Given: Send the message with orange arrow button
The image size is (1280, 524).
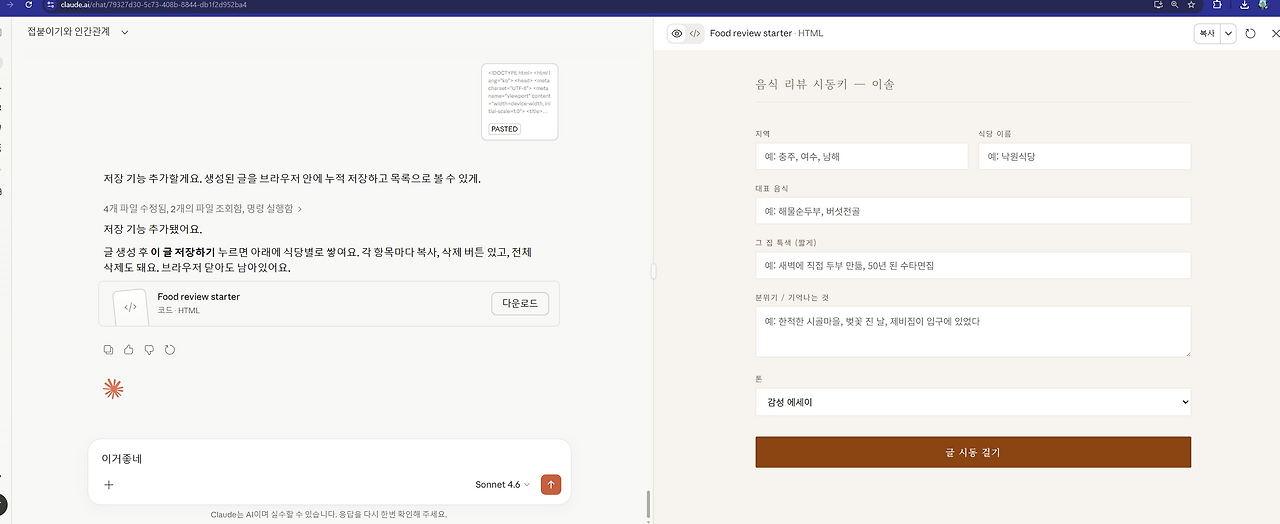Looking at the screenshot, I should pos(551,485).
